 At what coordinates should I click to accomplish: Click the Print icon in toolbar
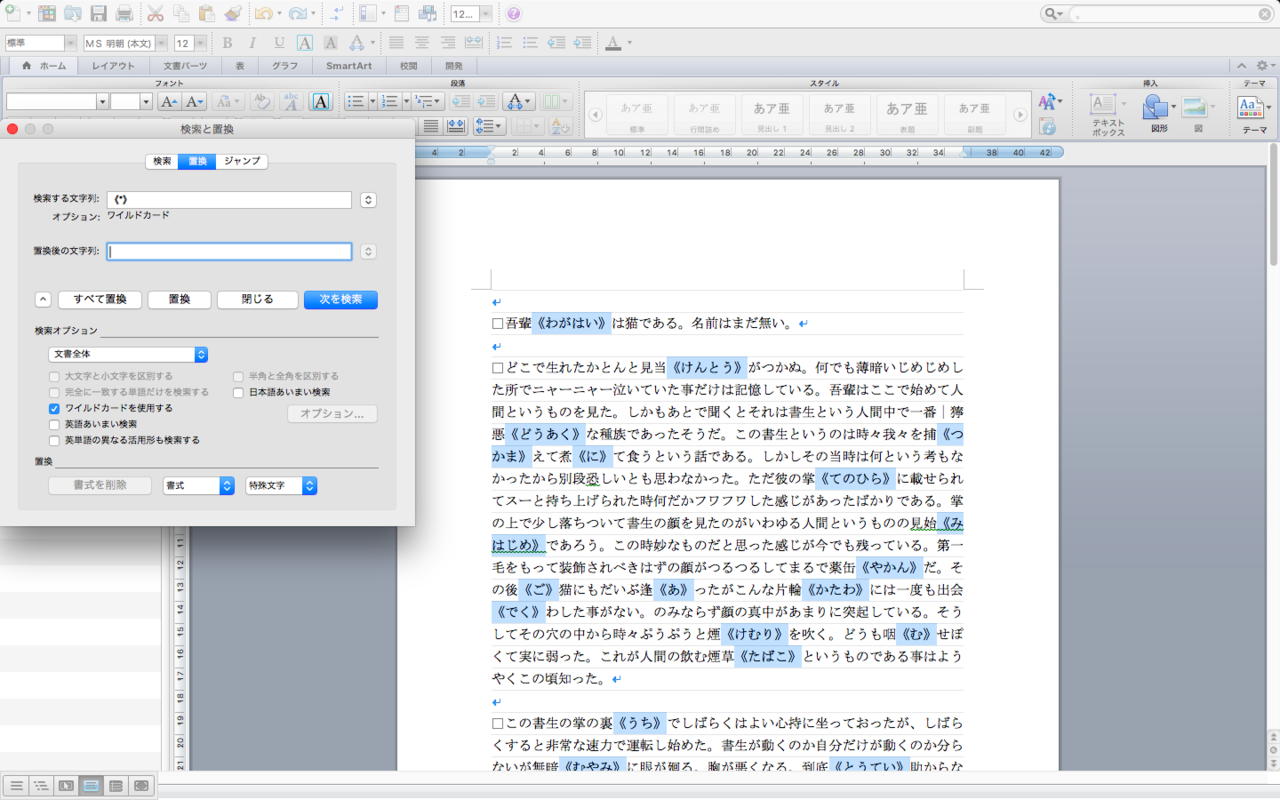pyautogui.click(x=124, y=14)
